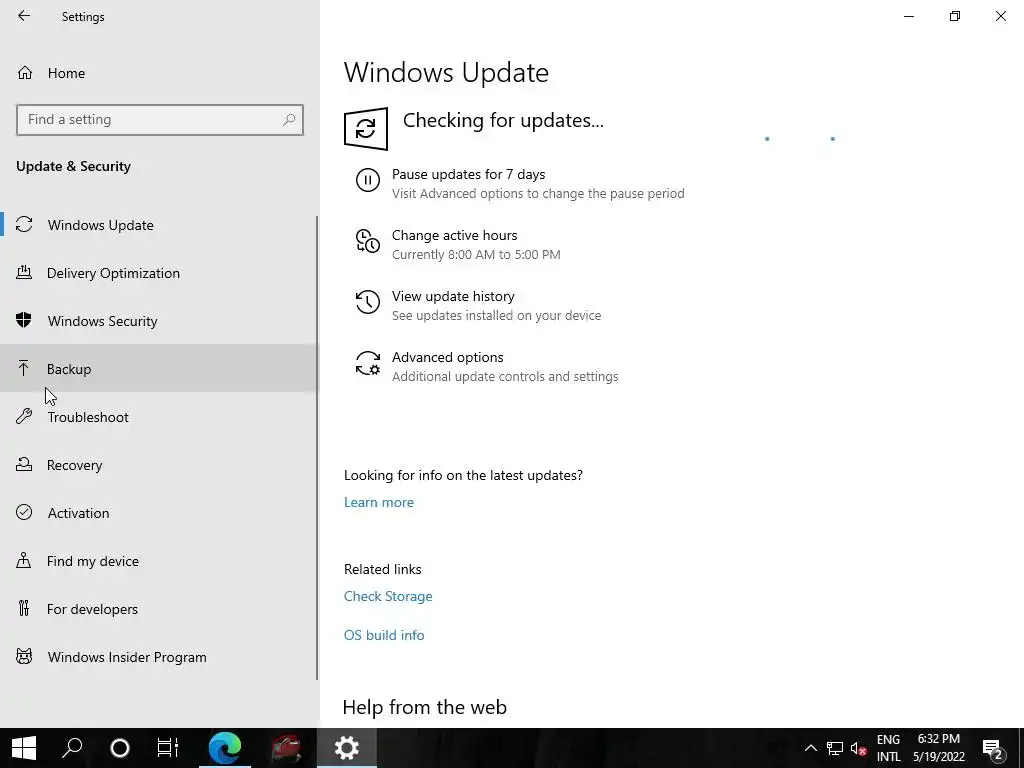Viewport: 1024px width, 768px height.
Task: Click the Windows Update sync icon in sidebar
Action: coord(24,224)
